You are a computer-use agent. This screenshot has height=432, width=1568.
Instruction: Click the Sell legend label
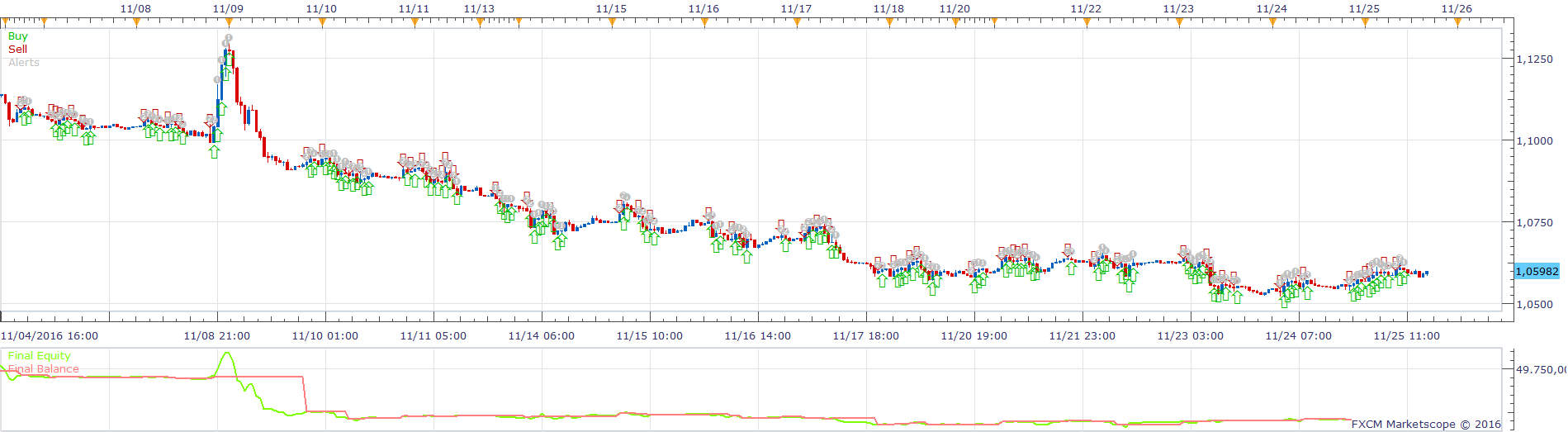[17, 50]
